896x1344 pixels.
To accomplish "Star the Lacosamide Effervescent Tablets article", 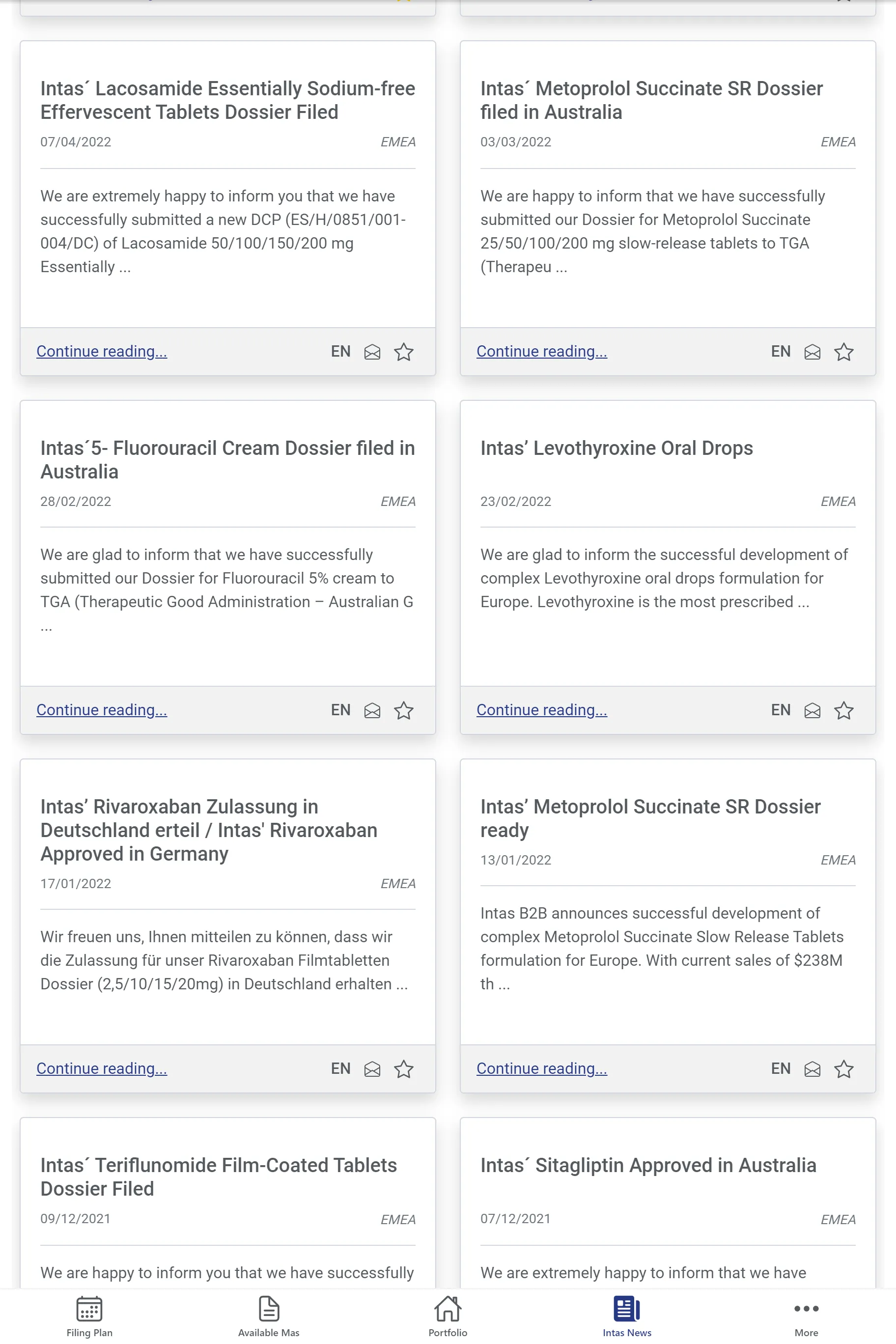I will point(403,352).
